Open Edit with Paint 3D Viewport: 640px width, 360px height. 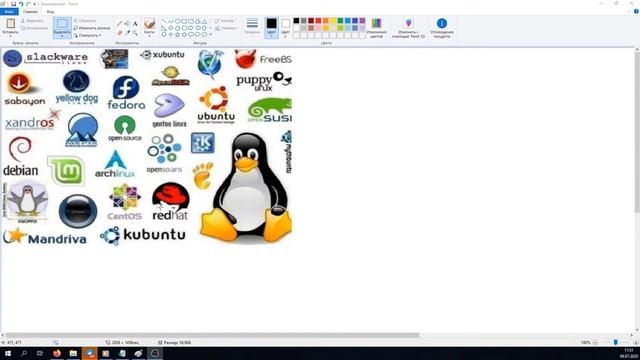[x=409, y=28]
